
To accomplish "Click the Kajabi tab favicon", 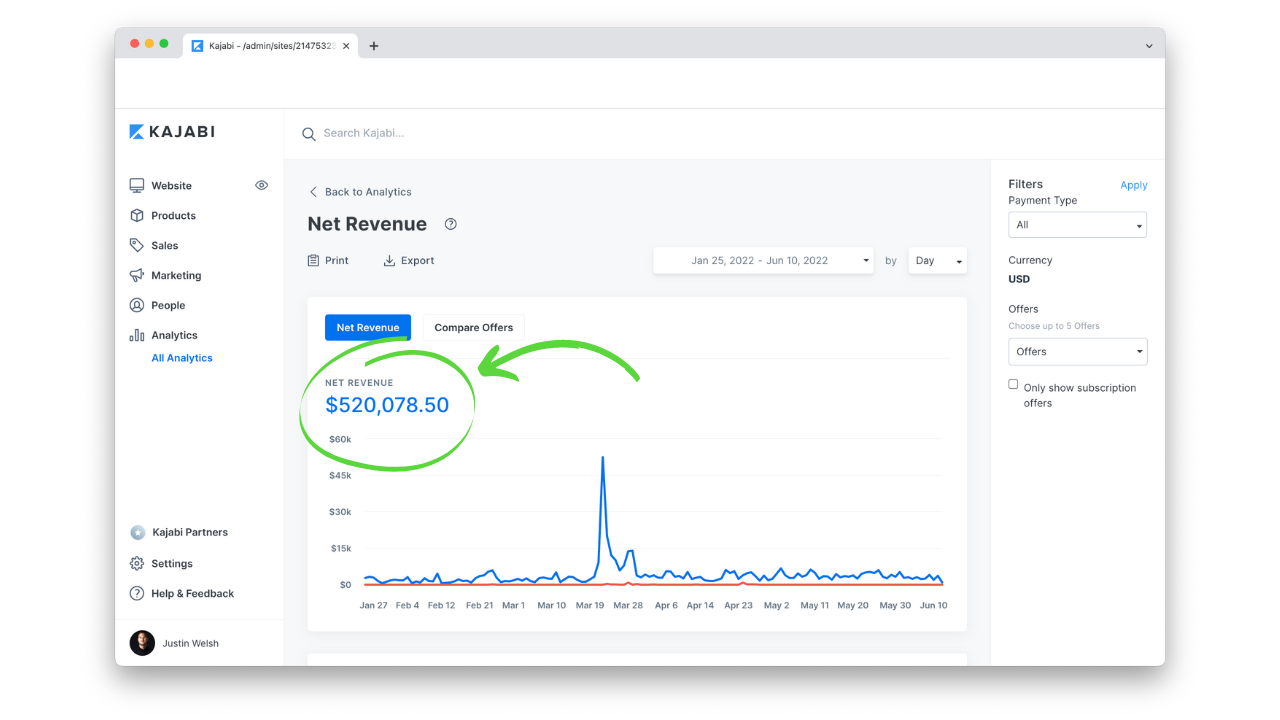I will click(x=198, y=45).
